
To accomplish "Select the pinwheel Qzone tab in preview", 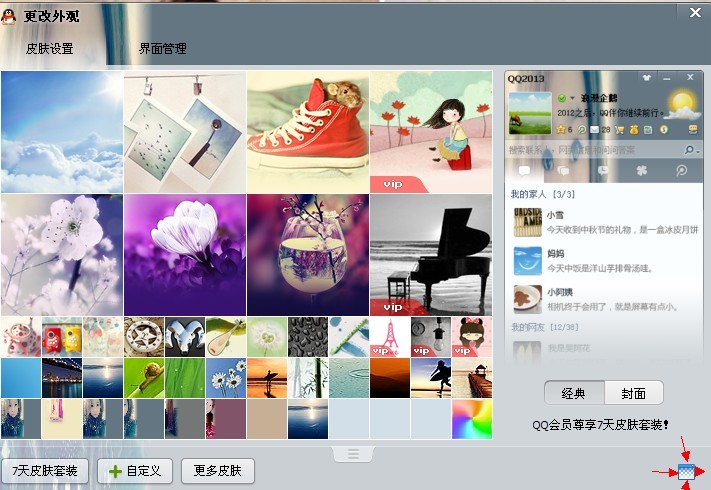I will [641, 171].
